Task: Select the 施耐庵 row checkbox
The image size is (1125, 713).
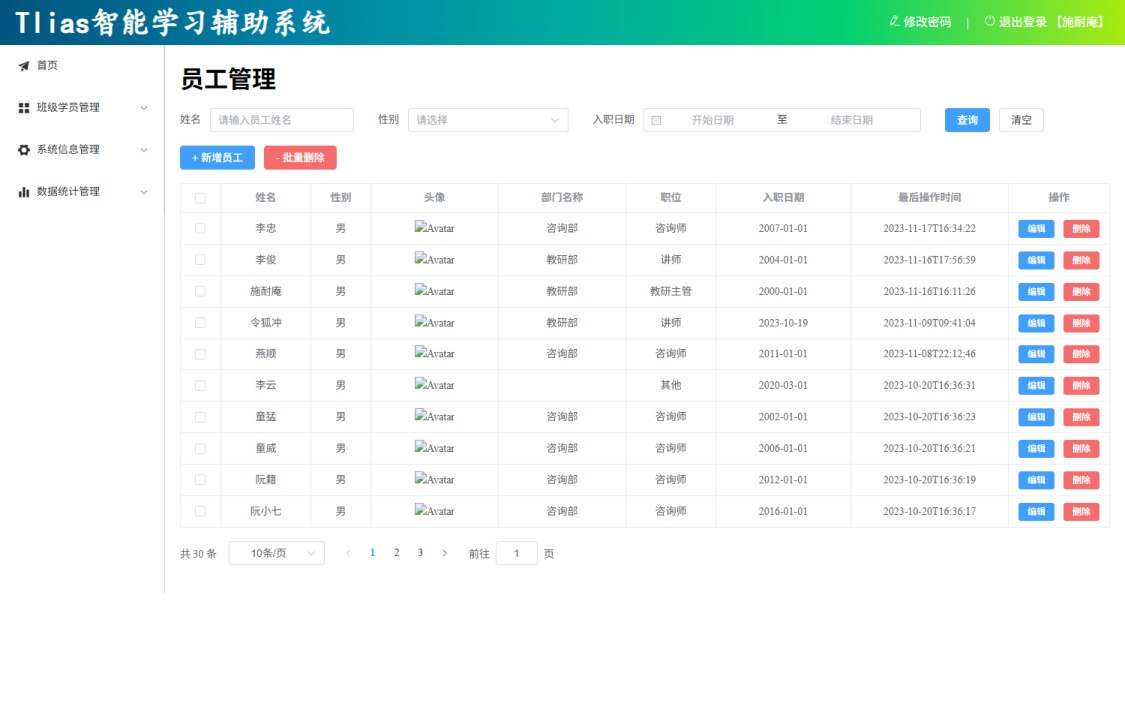Action: pyautogui.click(x=200, y=291)
